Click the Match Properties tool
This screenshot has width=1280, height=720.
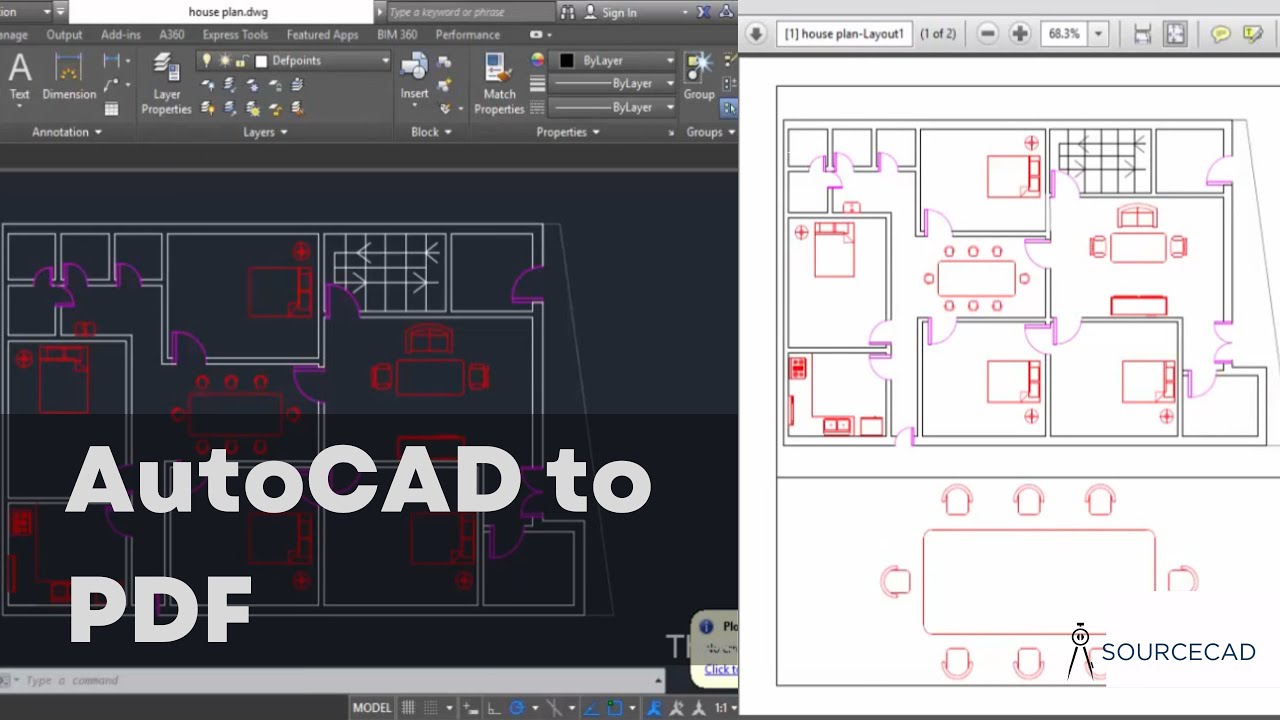click(499, 84)
